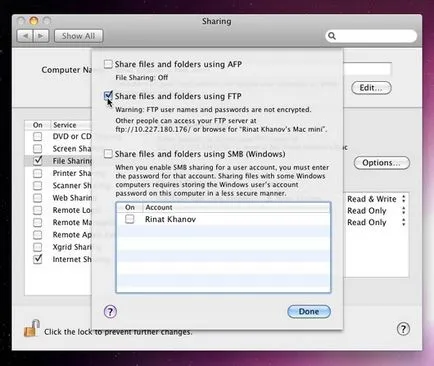434x366 pixels.
Task: Click the Done button
Action: tap(309, 311)
